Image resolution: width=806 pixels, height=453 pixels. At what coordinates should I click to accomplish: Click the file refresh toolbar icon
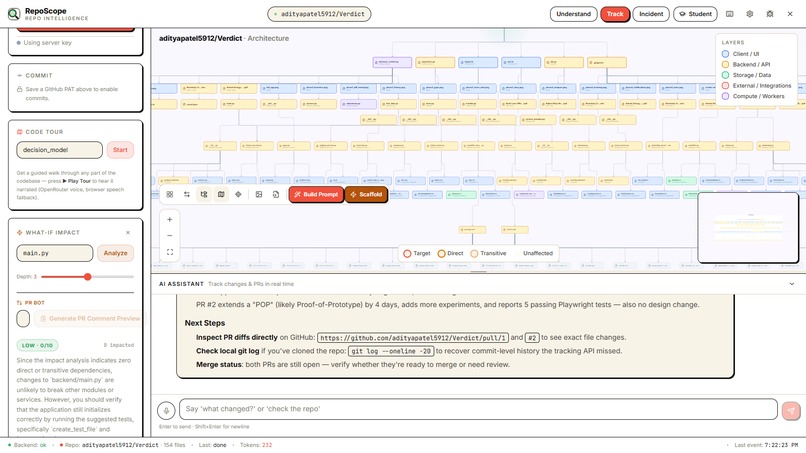click(x=276, y=194)
